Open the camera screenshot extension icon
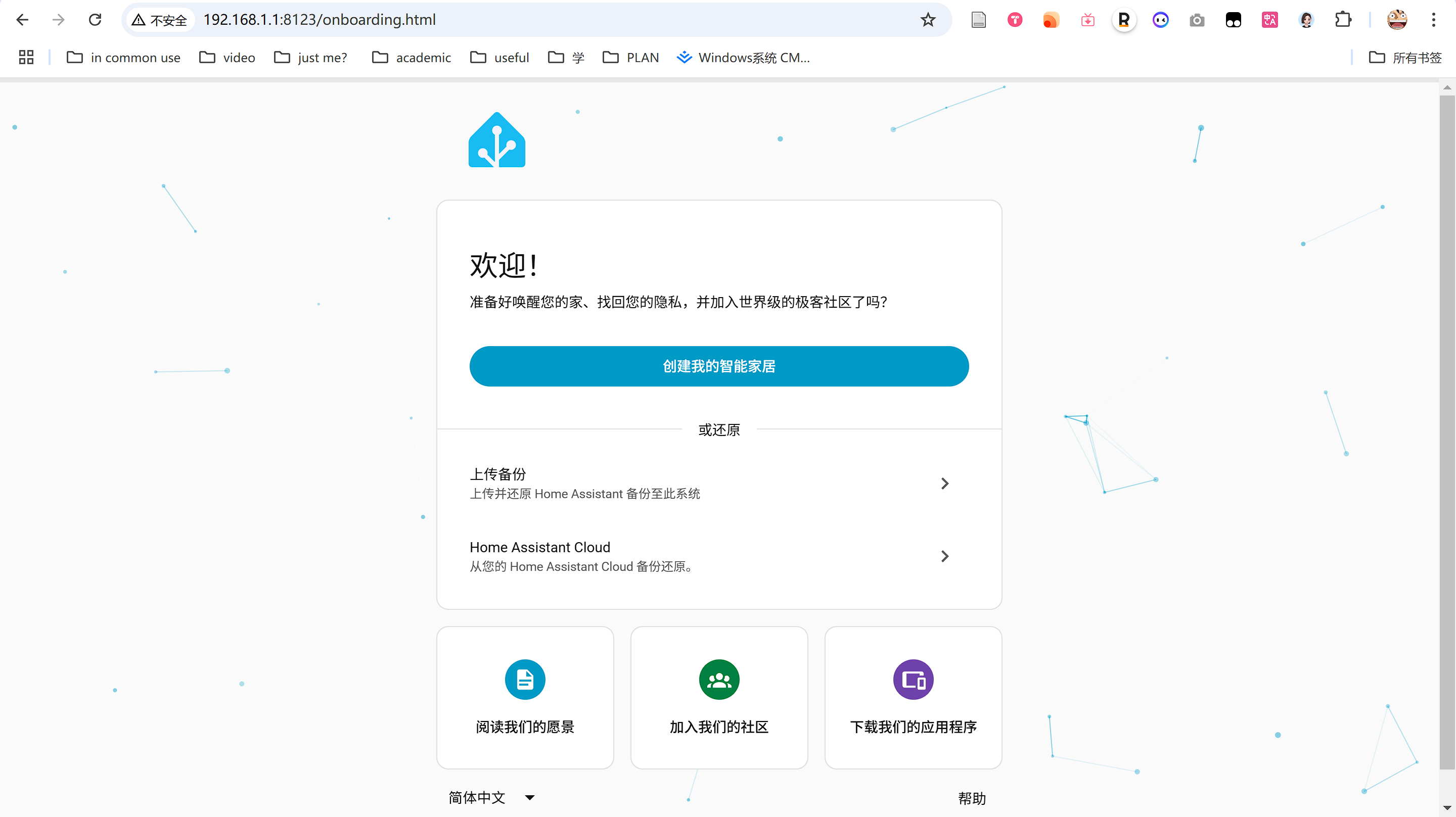Screen dimensions: 1456x817 [x=1197, y=20]
